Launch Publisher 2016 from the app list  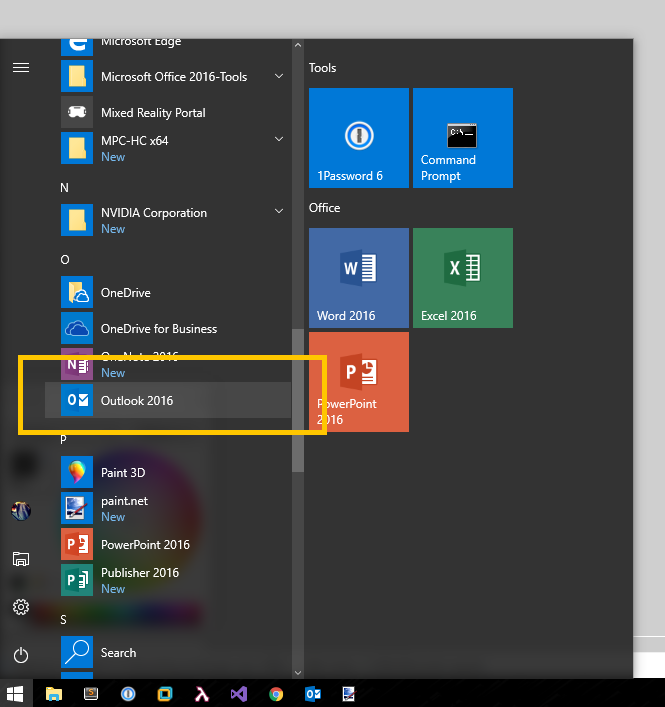point(168,580)
